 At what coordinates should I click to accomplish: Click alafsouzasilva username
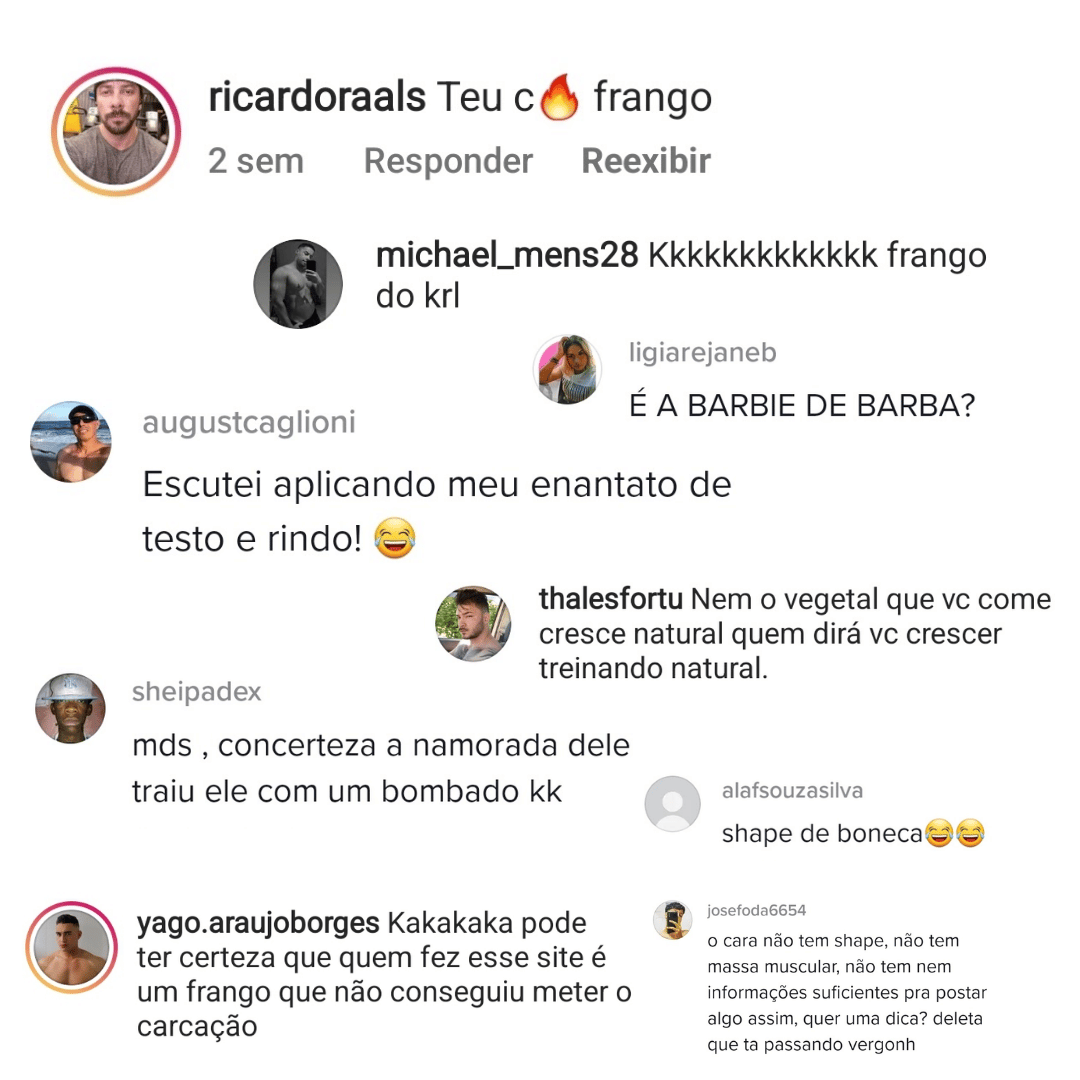[792, 791]
